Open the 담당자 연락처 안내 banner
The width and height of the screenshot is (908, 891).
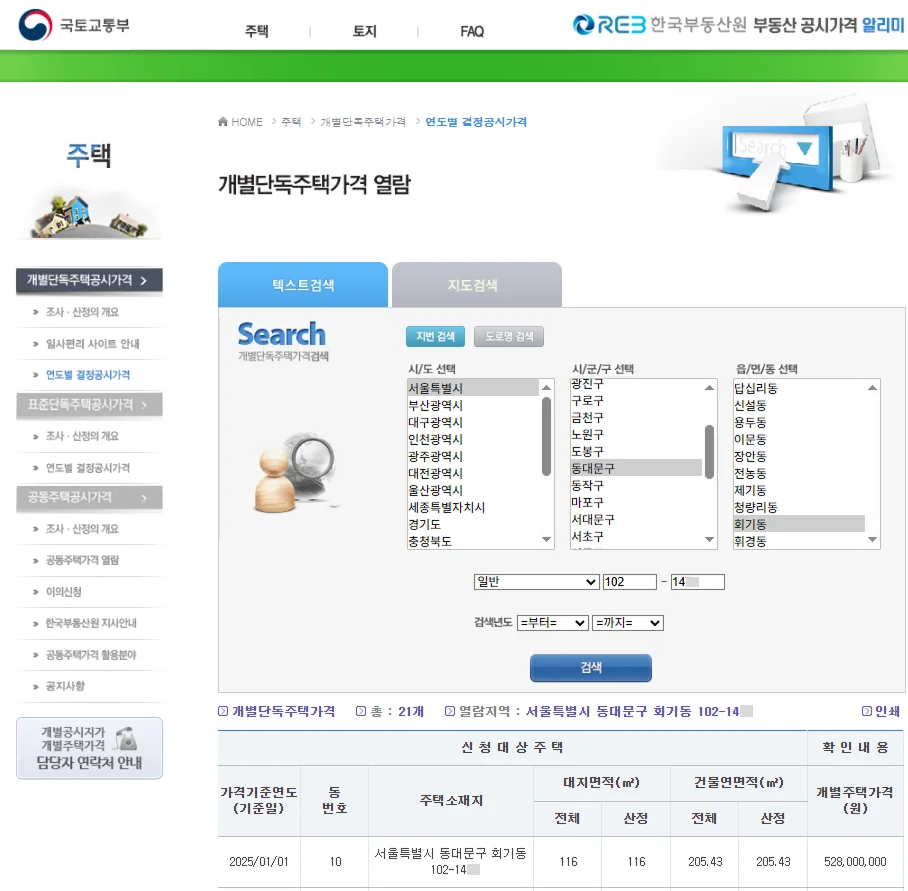coord(89,748)
